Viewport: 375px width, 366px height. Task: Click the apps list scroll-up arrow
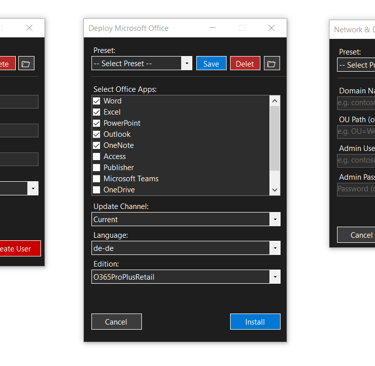(275, 101)
